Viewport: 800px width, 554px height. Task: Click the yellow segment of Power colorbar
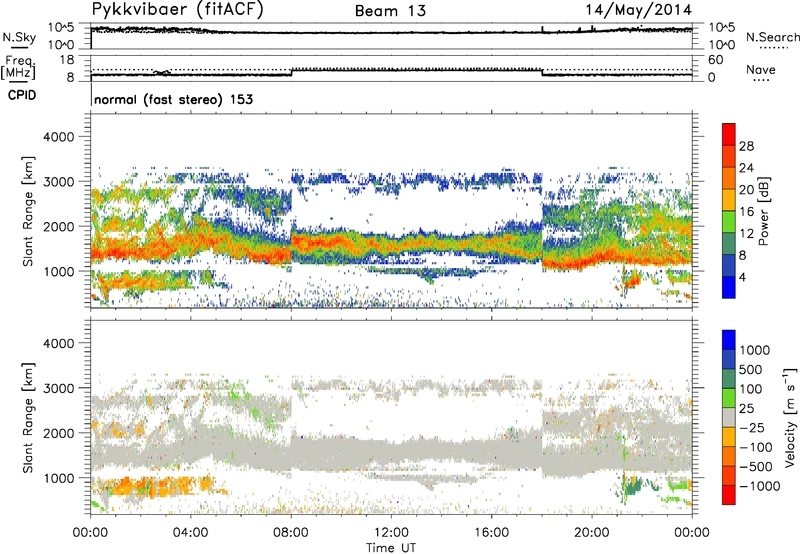point(729,200)
